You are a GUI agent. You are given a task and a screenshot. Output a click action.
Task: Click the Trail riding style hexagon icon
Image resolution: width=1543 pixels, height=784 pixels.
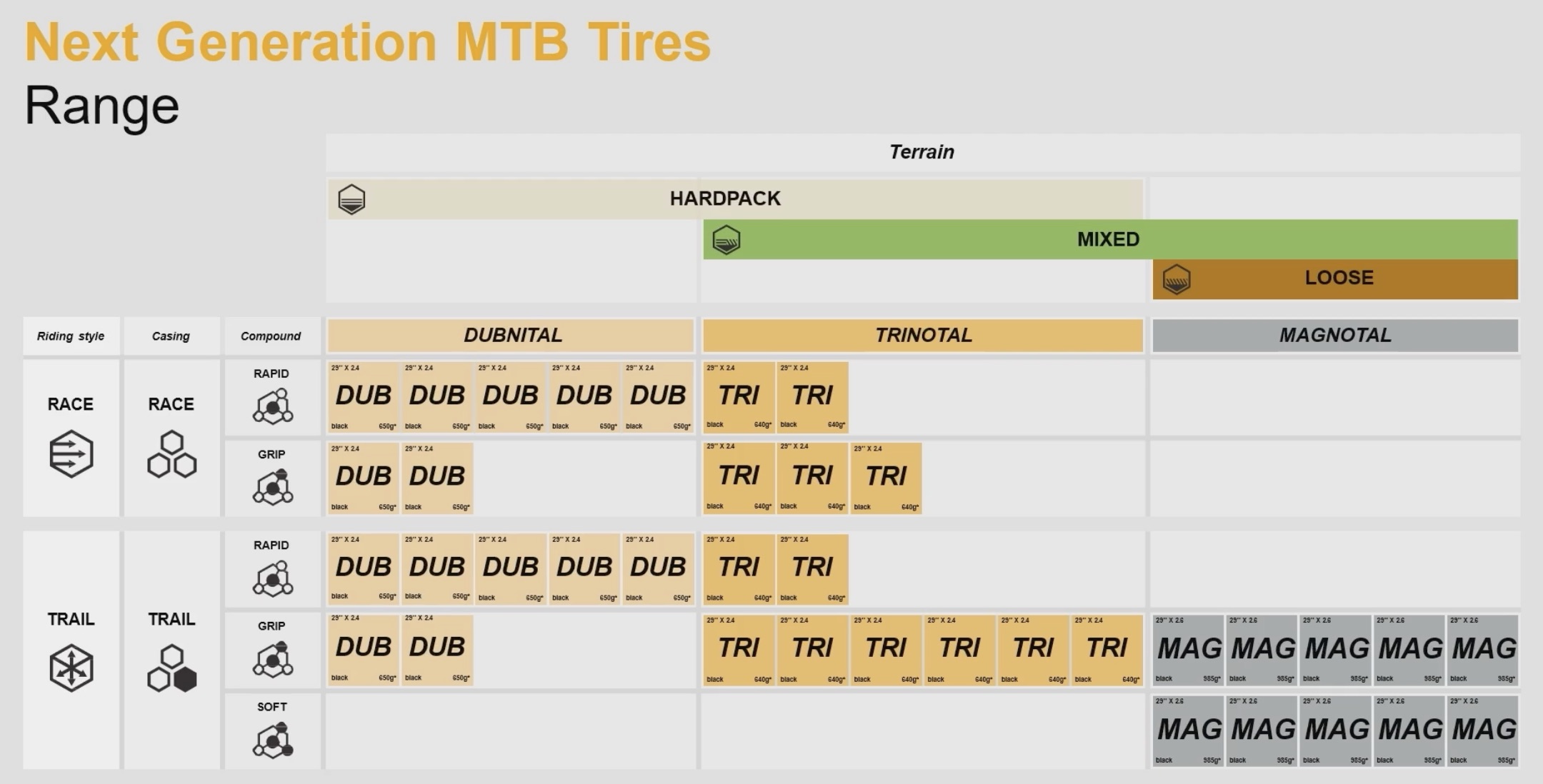tap(71, 668)
